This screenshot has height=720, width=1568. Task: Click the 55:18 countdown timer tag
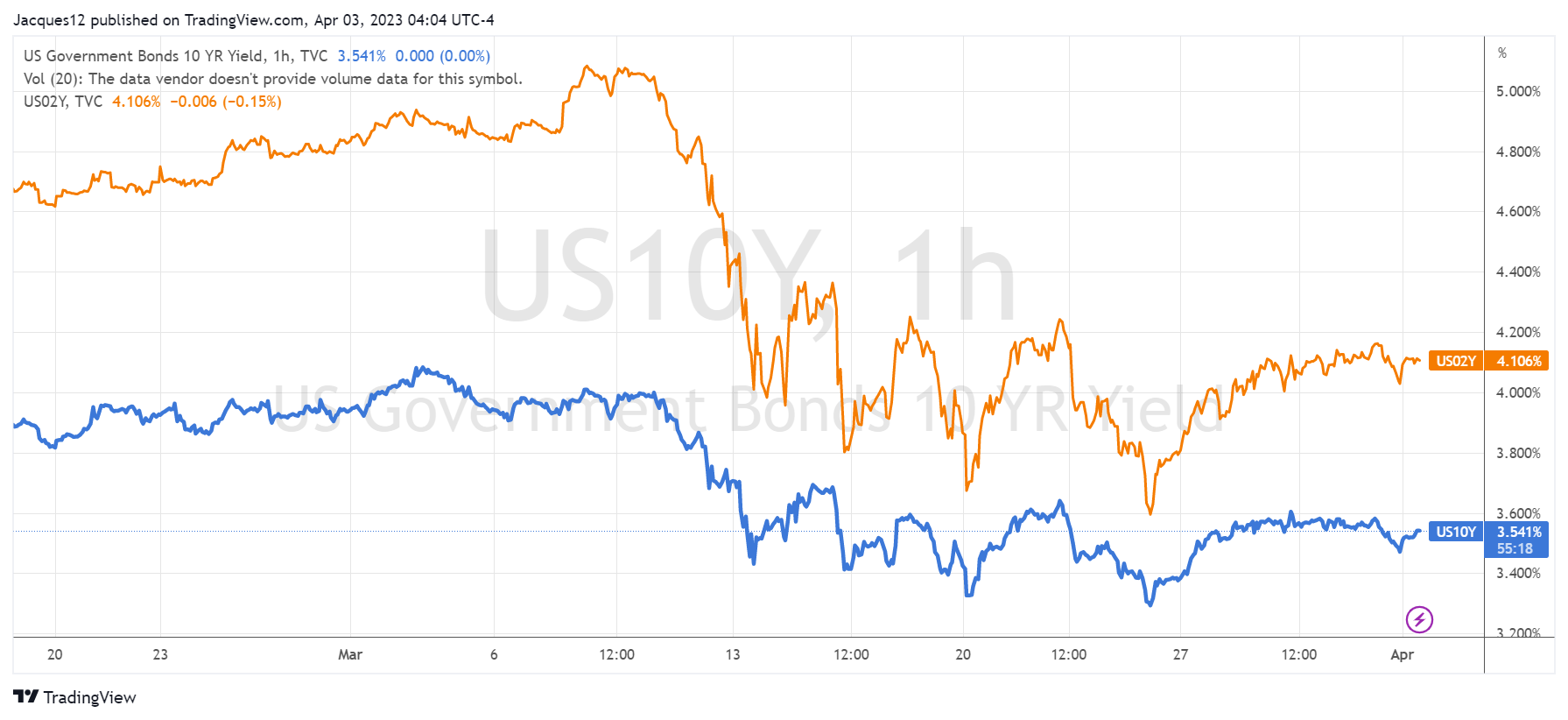(x=1515, y=549)
